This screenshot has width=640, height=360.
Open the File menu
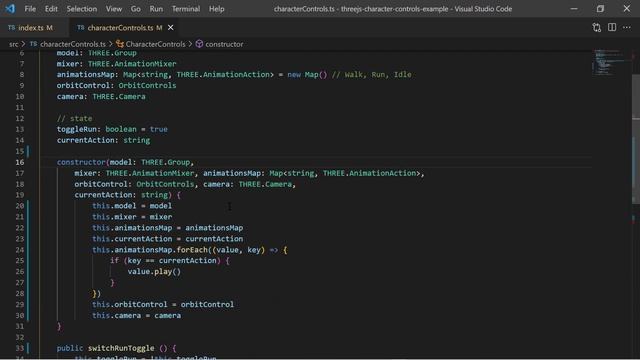click(30, 9)
